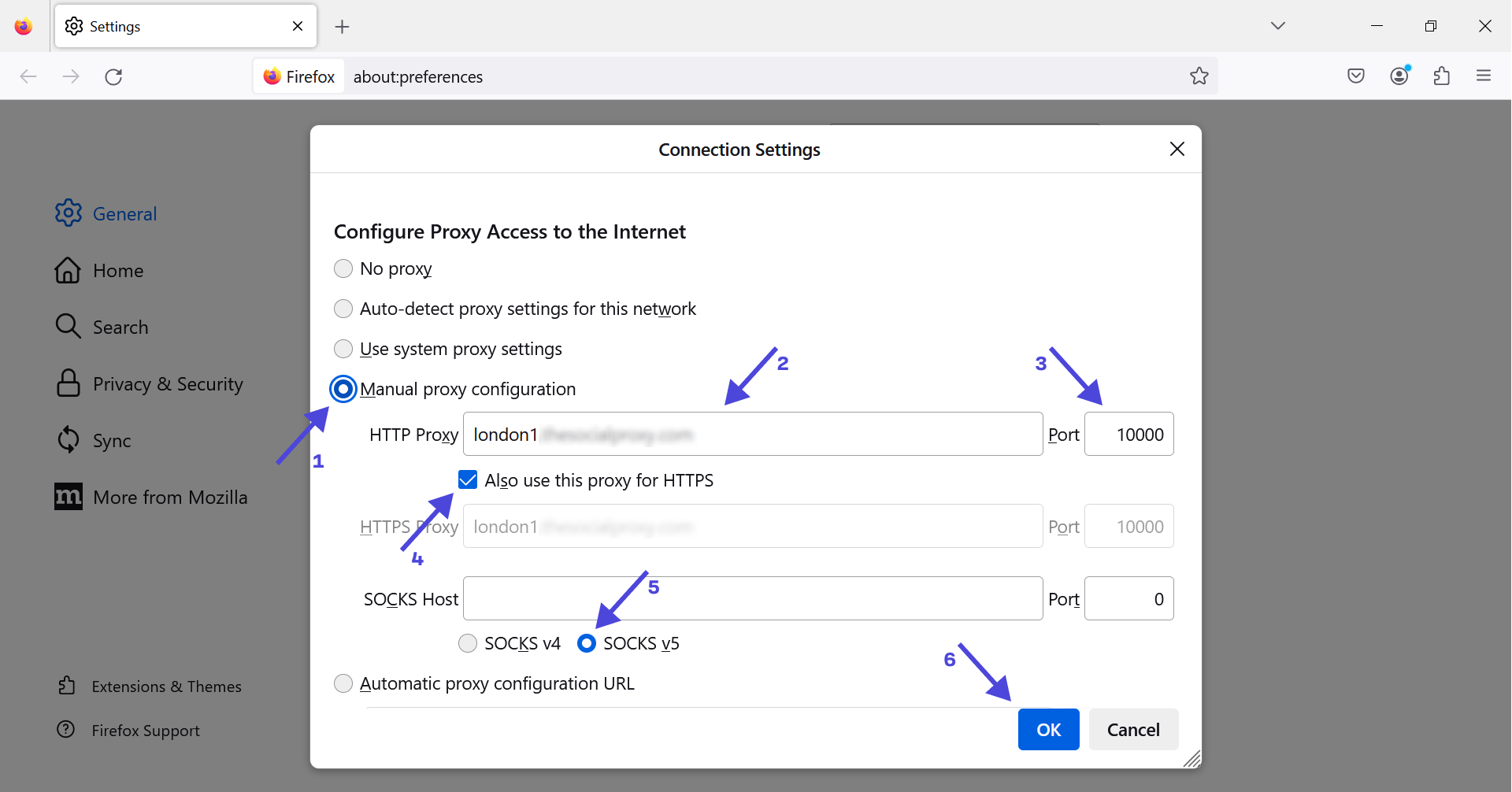This screenshot has height=792, width=1512.
Task: Click the Mozilla m logo icon
Action: (x=69, y=496)
